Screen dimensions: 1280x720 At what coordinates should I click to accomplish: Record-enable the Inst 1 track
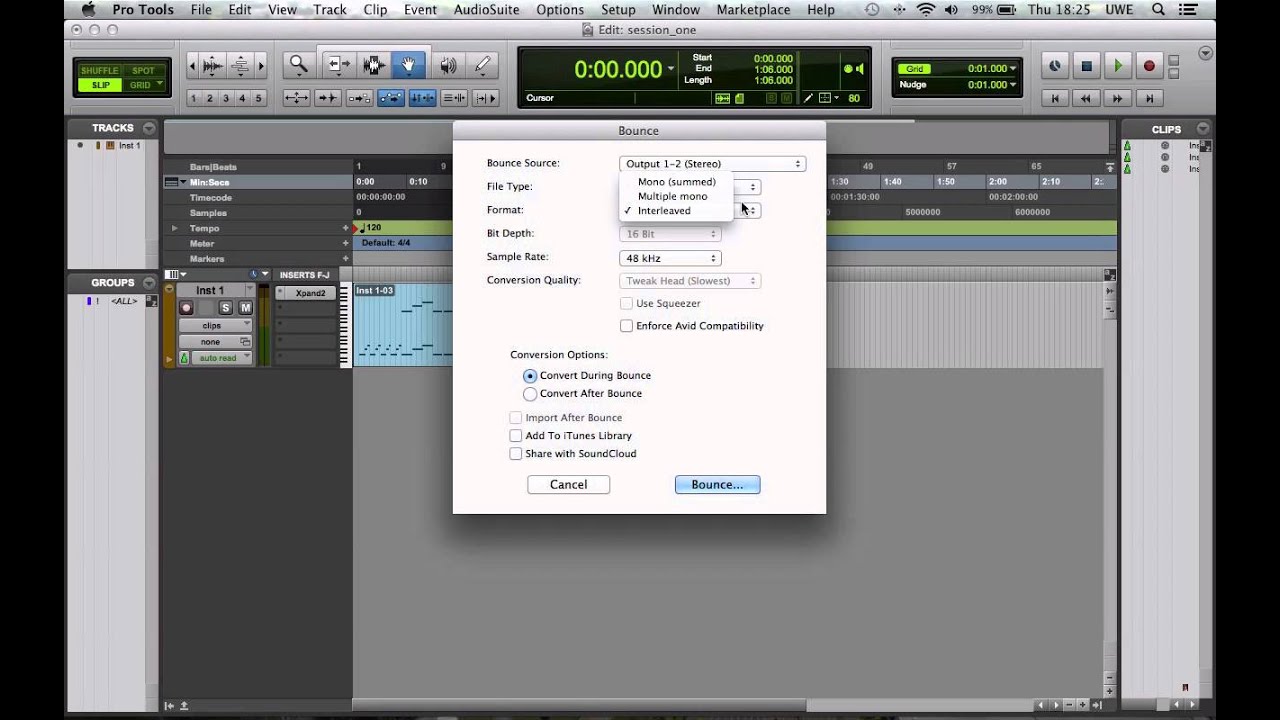tap(186, 308)
